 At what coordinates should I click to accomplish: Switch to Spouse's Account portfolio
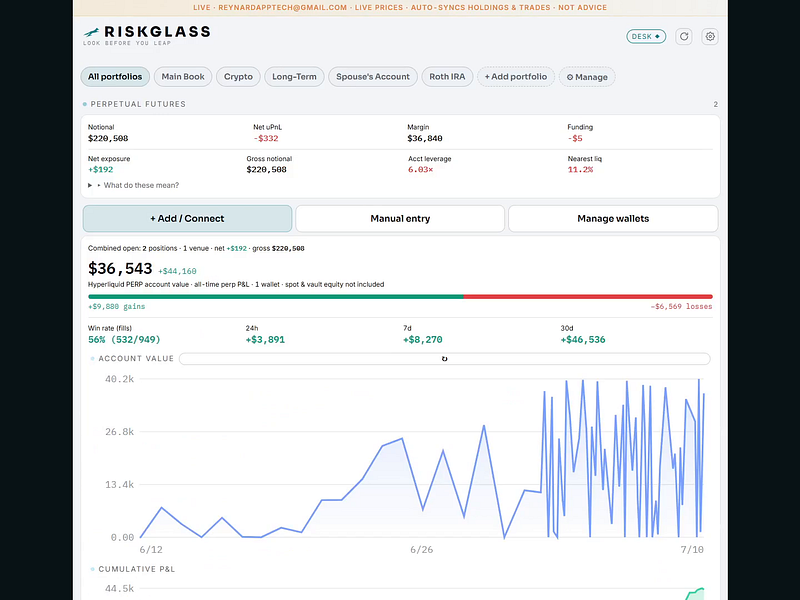373,77
